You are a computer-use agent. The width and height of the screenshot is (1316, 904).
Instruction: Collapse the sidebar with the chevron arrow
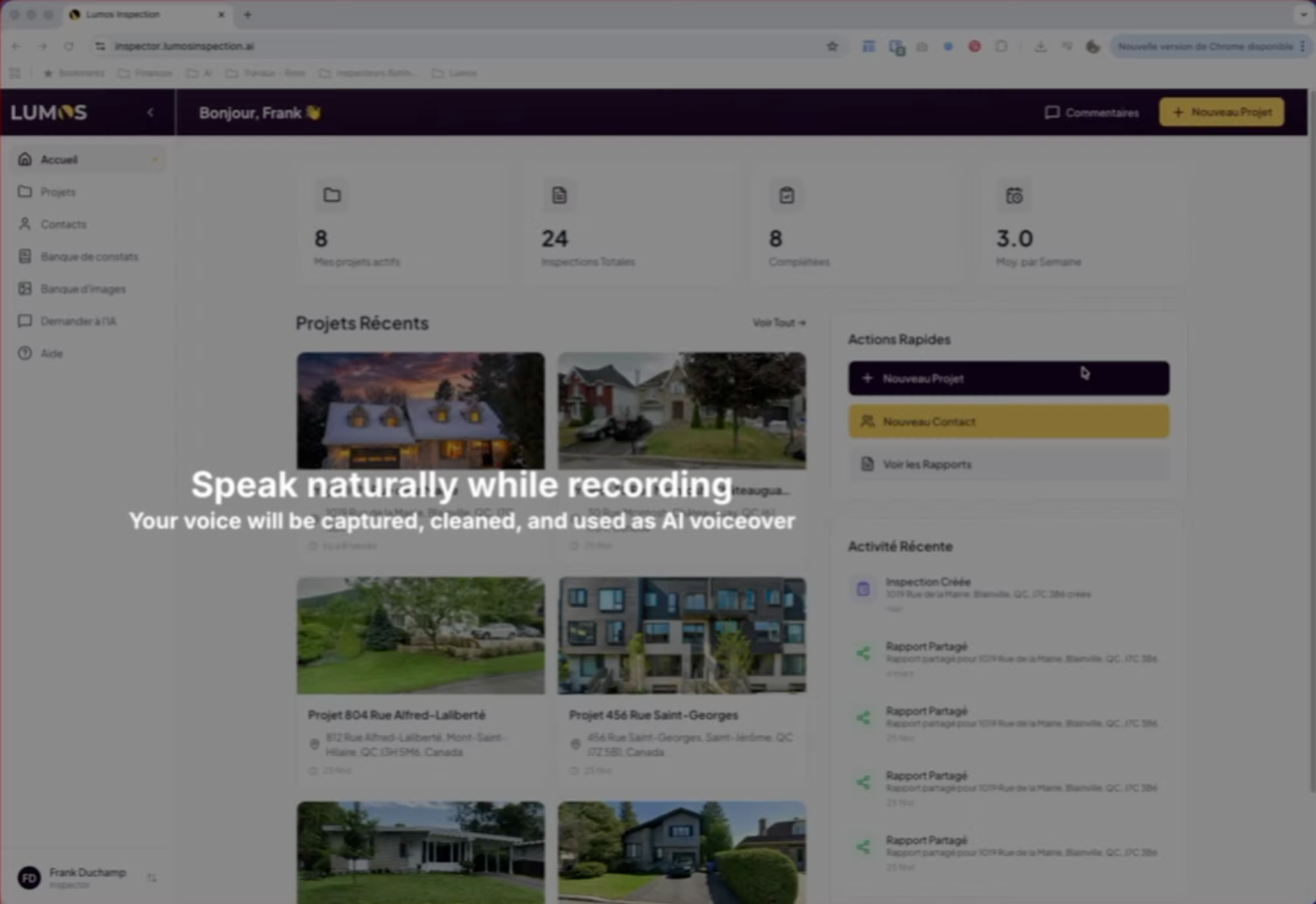(151, 113)
